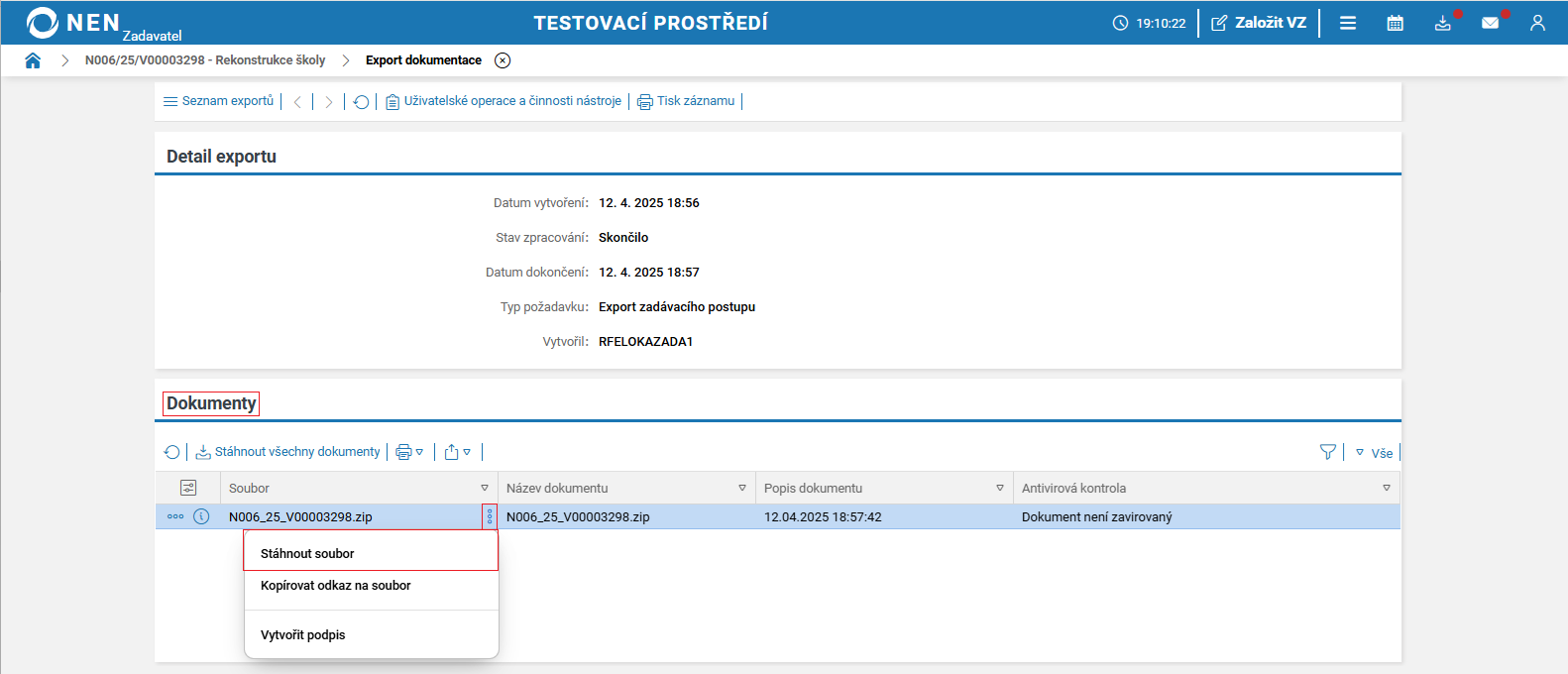Click Založit VZ button
Viewport: 1568px width, 674px height.
(x=1259, y=23)
